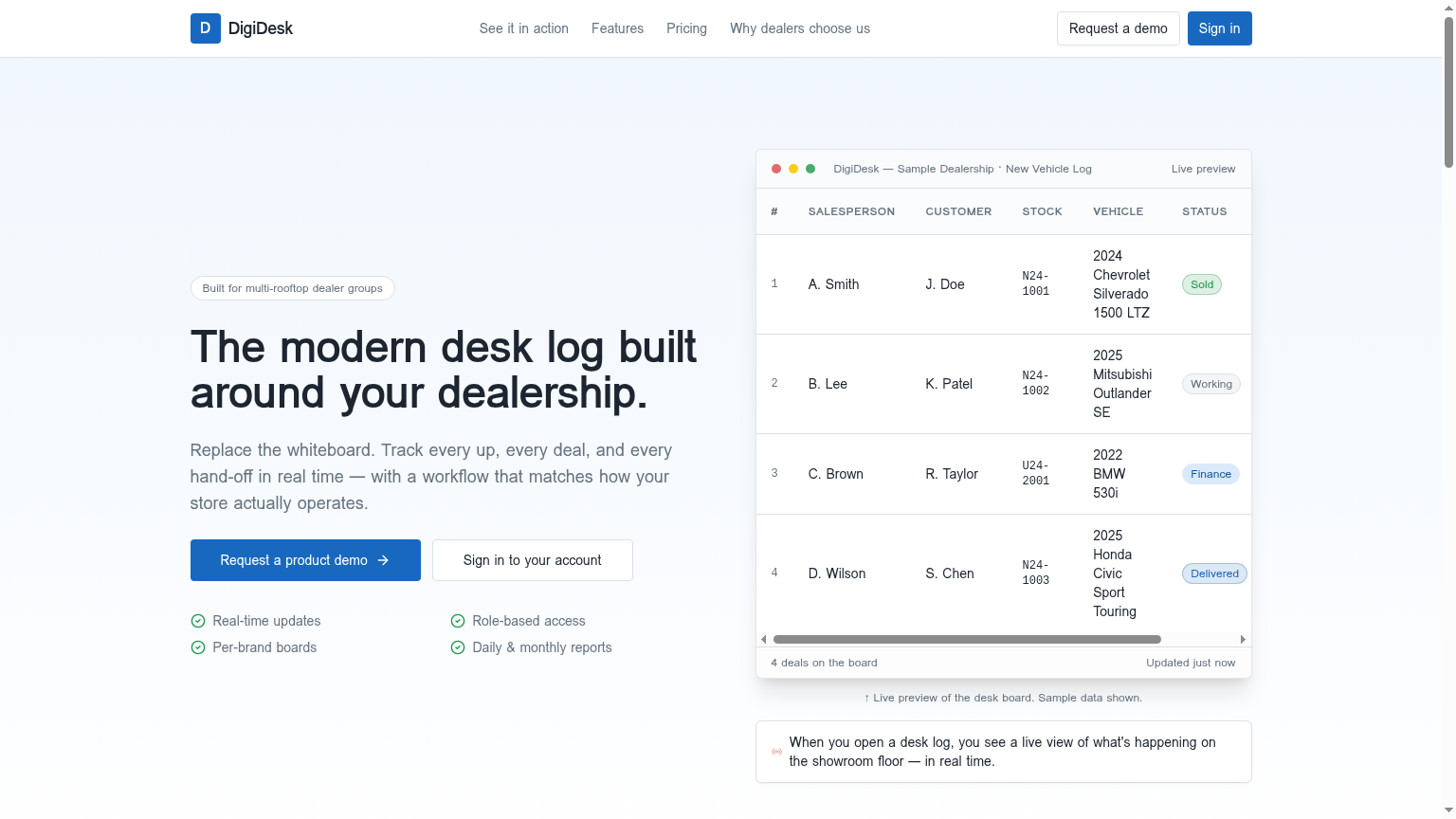Screen dimensions: 1456x819
Task: Click '4 deals on the board' footer text
Action: click(x=824, y=663)
